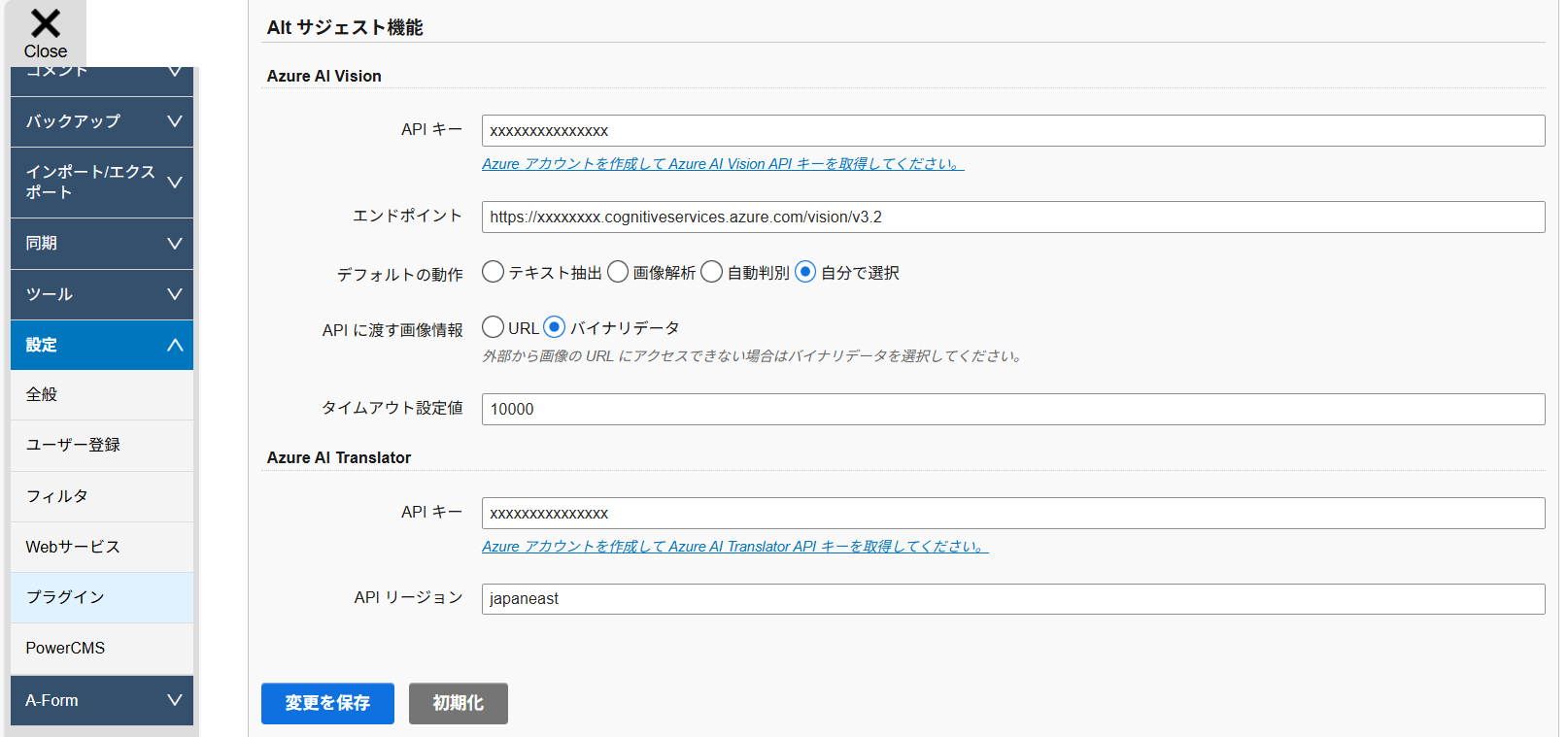Choose URL for image info
1568x737 pixels.
coord(494,327)
